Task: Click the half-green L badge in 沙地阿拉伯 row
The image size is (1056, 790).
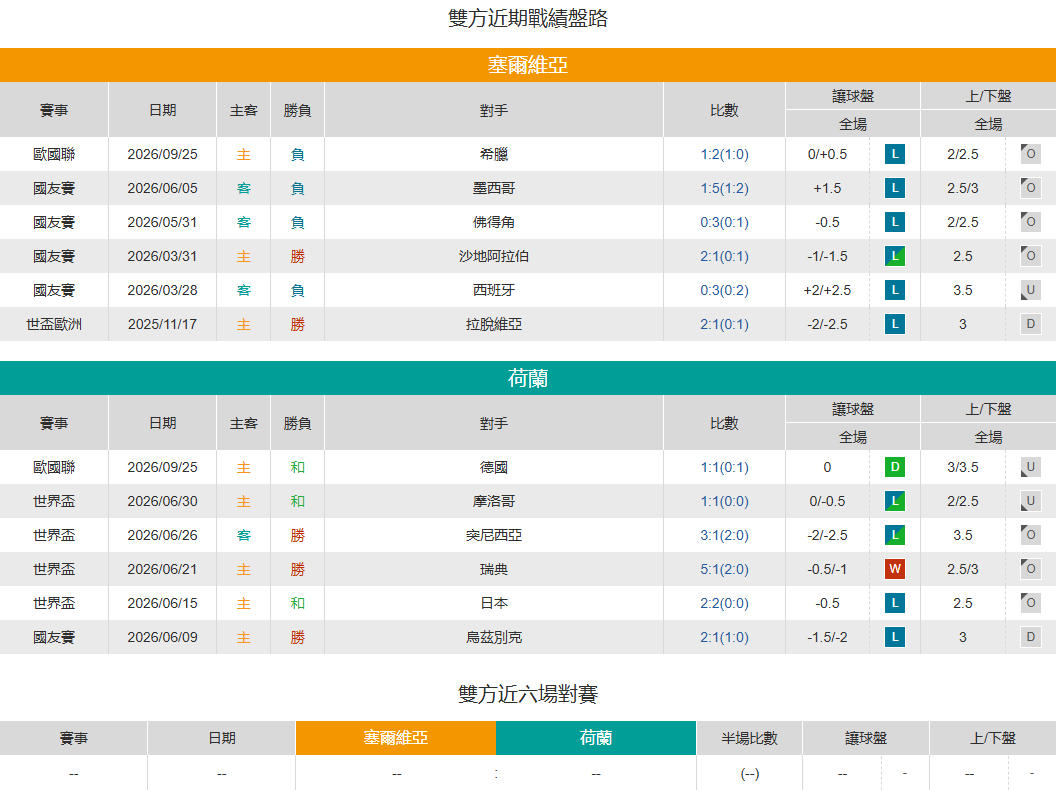Action: [894, 256]
